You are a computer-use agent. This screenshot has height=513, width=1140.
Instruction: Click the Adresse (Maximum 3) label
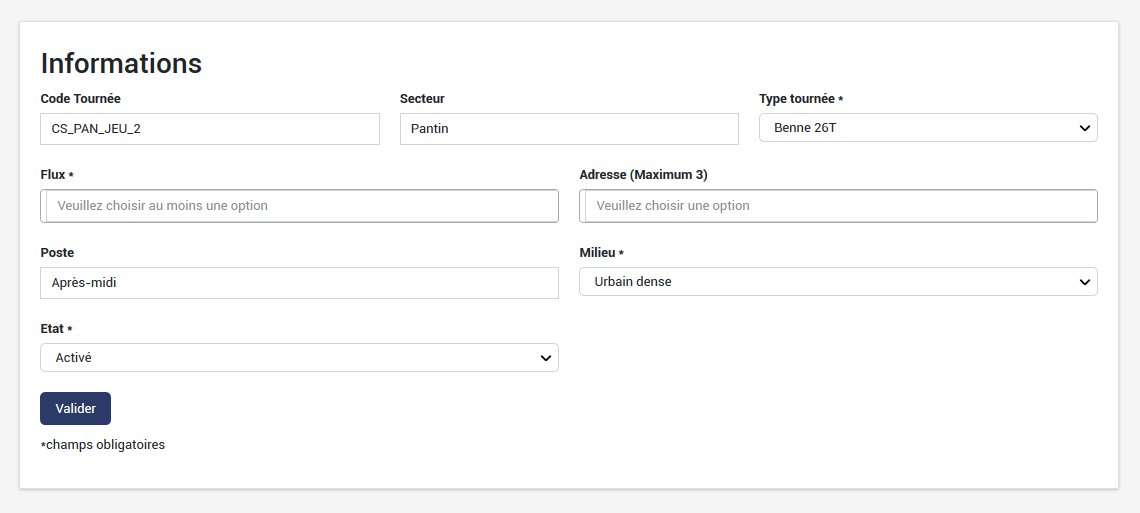tap(643, 175)
